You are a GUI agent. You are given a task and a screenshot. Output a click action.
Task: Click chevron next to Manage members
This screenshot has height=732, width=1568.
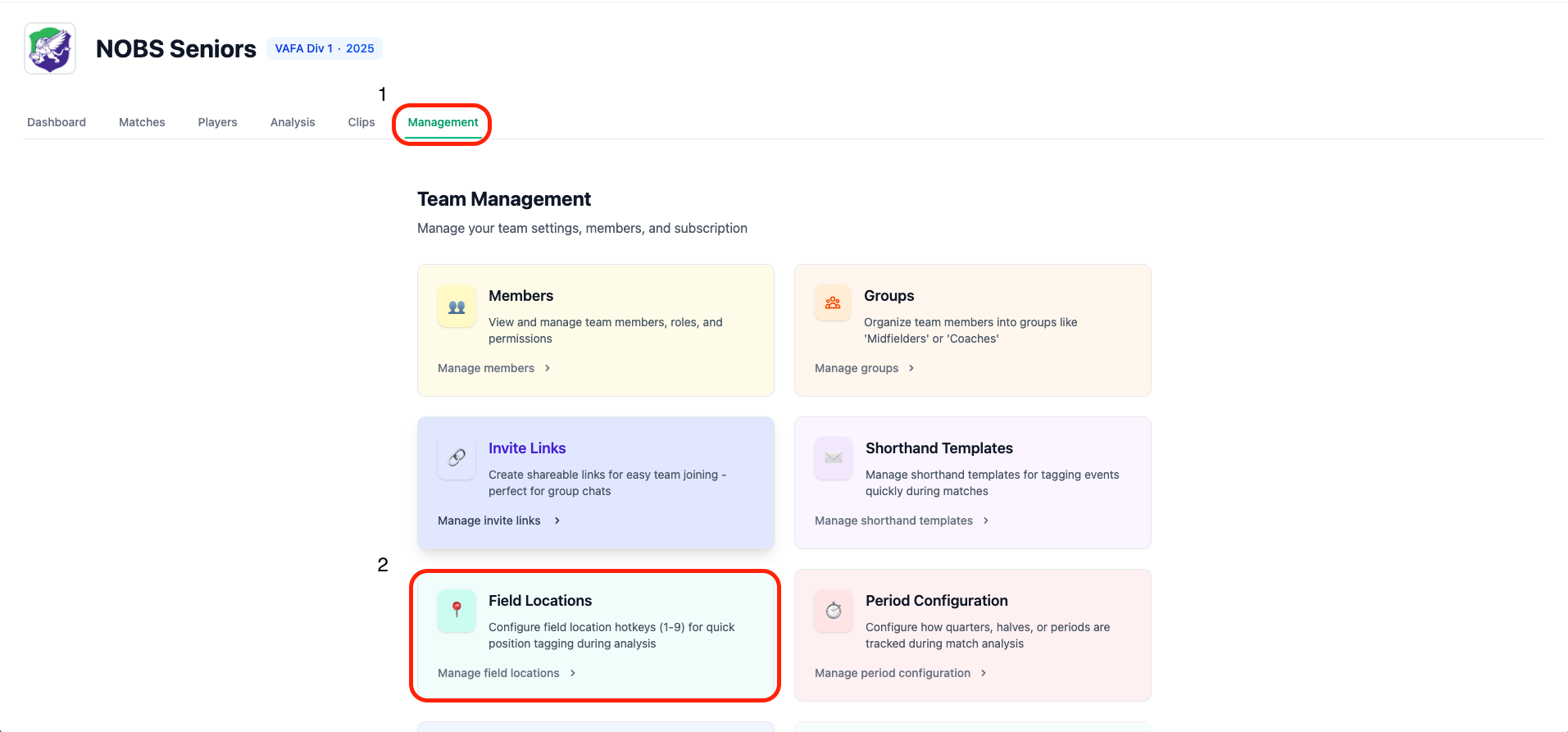(548, 368)
